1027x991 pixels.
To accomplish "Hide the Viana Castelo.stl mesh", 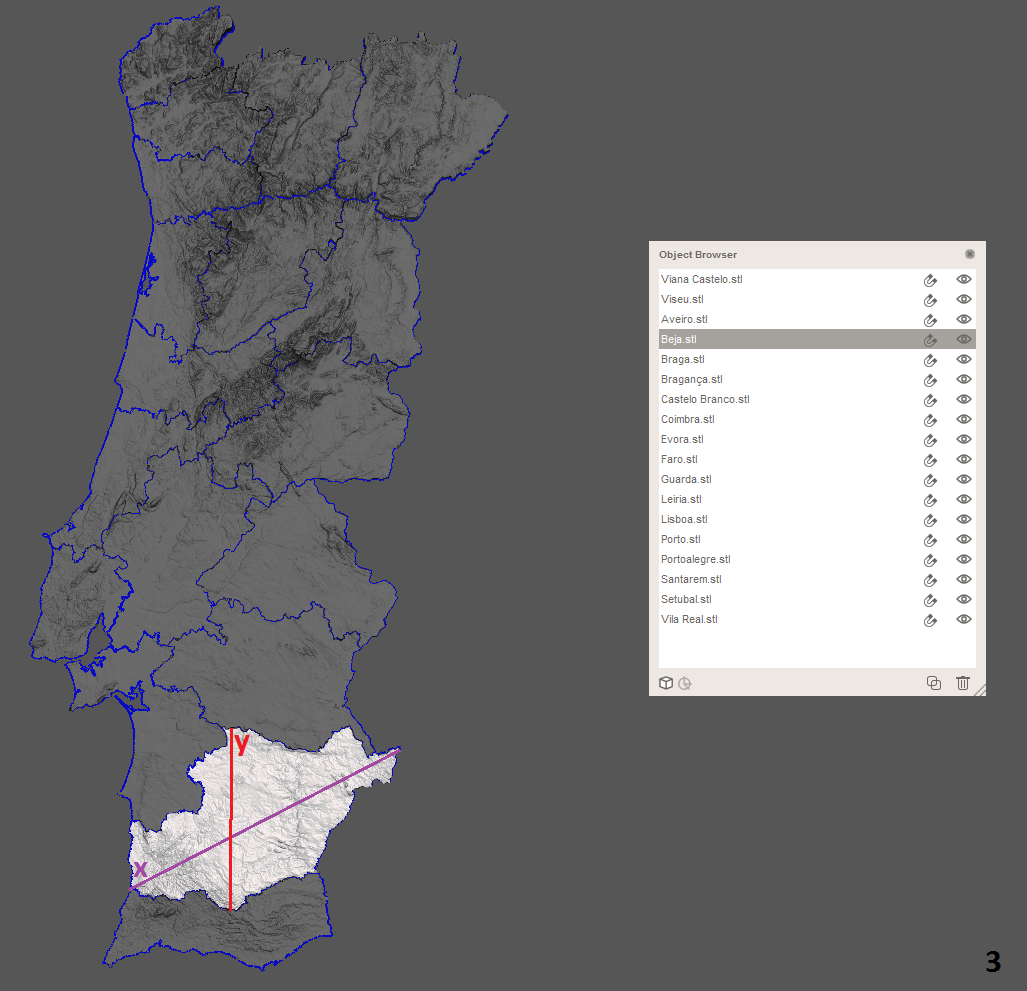I will click(964, 279).
